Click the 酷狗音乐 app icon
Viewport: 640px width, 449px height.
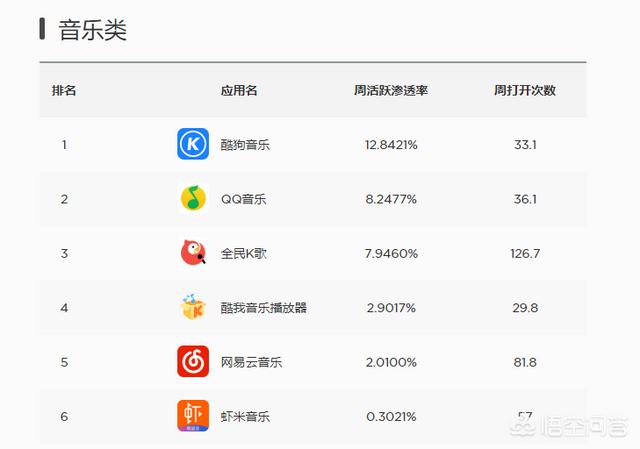coord(193,144)
